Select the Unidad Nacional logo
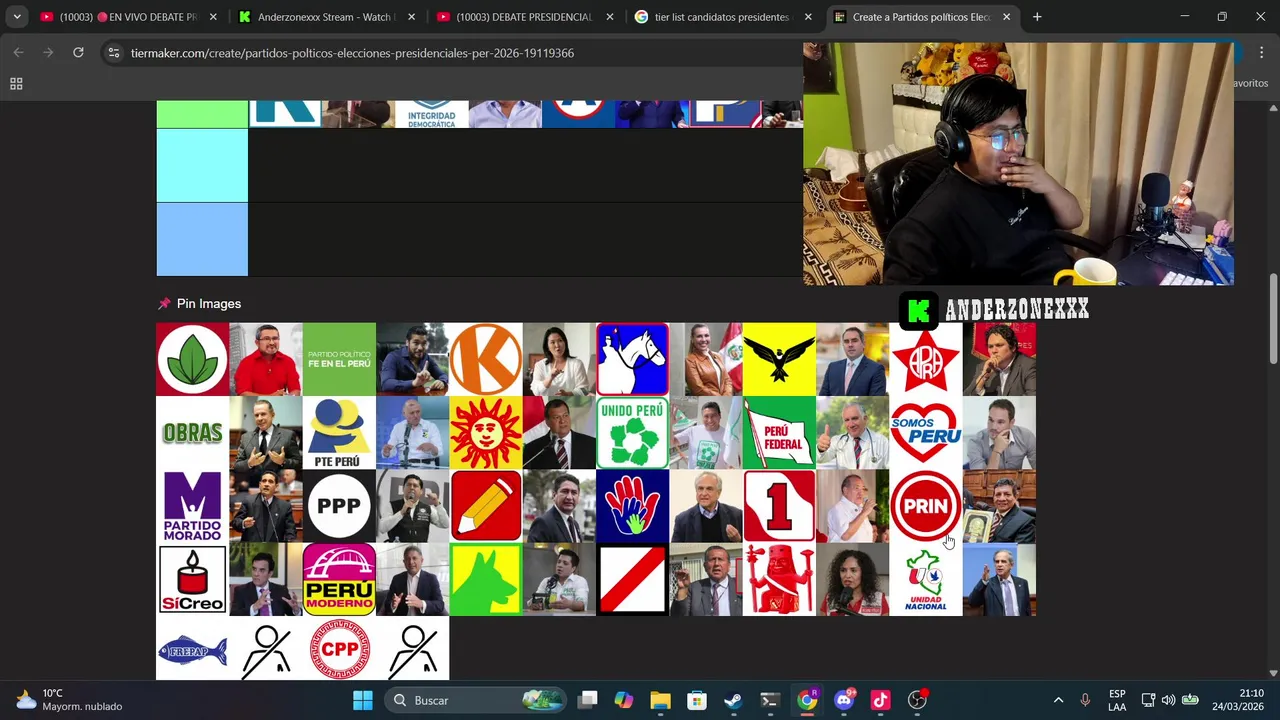Image resolution: width=1280 pixels, height=720 pixels. (x=926, y=580)
